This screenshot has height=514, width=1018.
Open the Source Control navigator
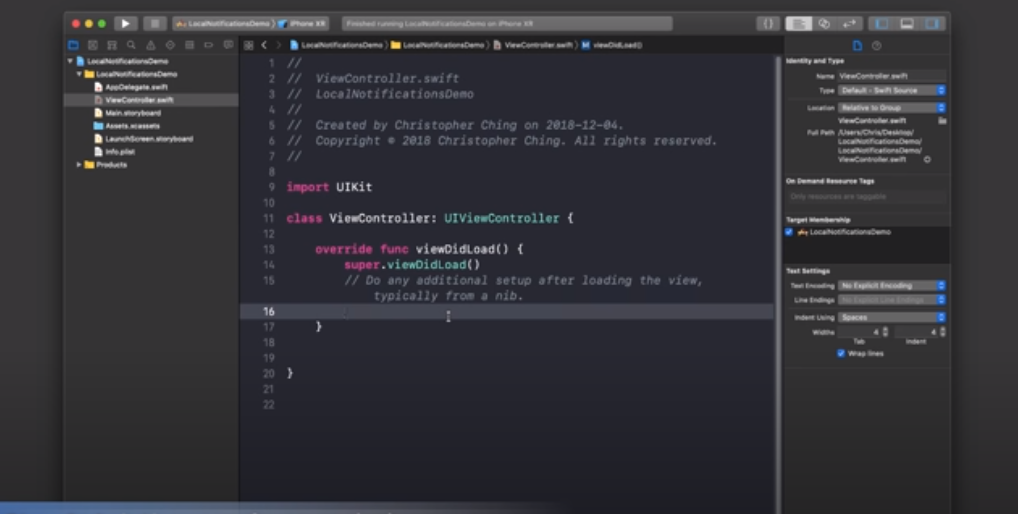(93, 45)
